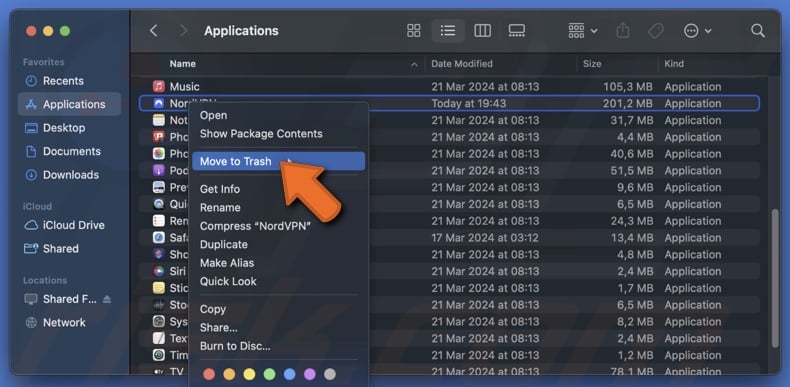This screenshot has height=387, width=790.
Task: Select the System Settings app icon
Action: tap(159, 321)
